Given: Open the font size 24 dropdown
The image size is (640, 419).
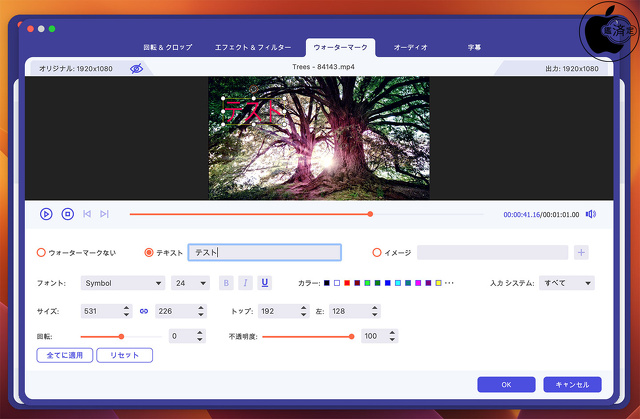Looking at the screenshot, I should click(190, 283).
